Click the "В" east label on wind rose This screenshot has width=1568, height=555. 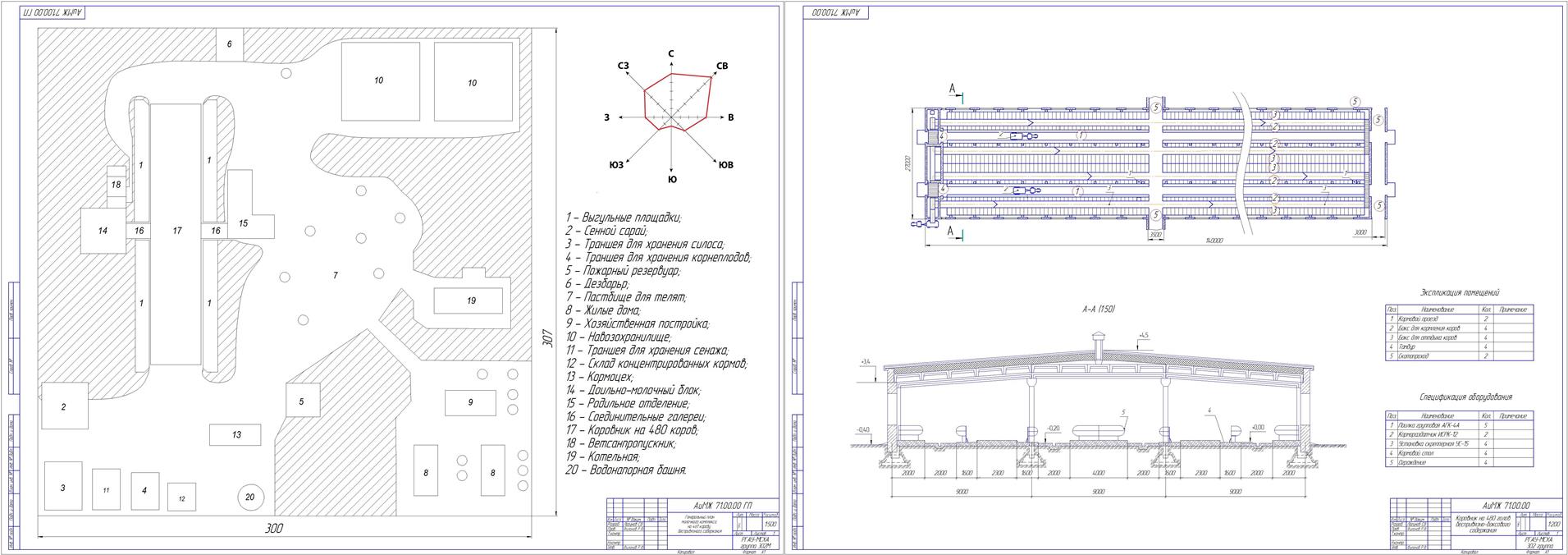730,117
